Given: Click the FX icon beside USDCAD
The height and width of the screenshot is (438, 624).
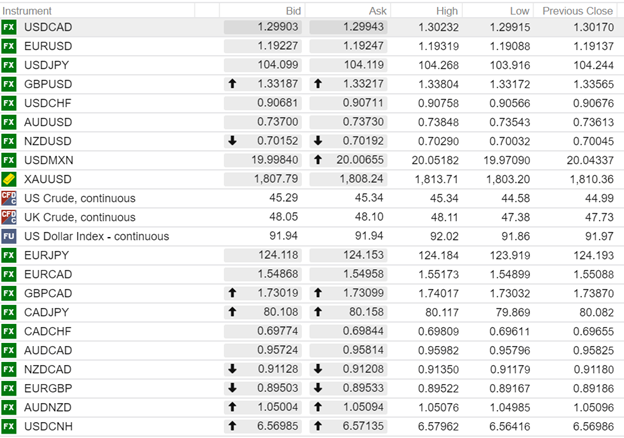Looking at the screenshot, I should (x=9, y=27).
